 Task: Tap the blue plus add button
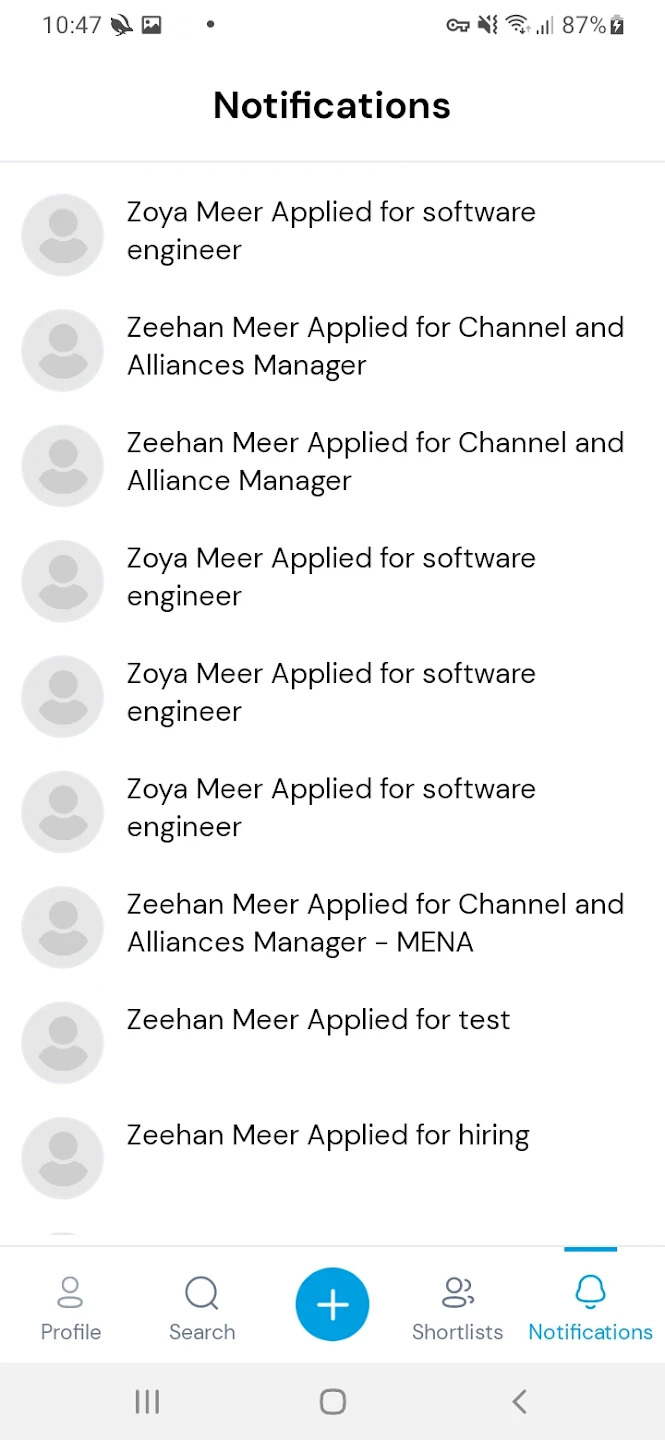[332, 1305]
